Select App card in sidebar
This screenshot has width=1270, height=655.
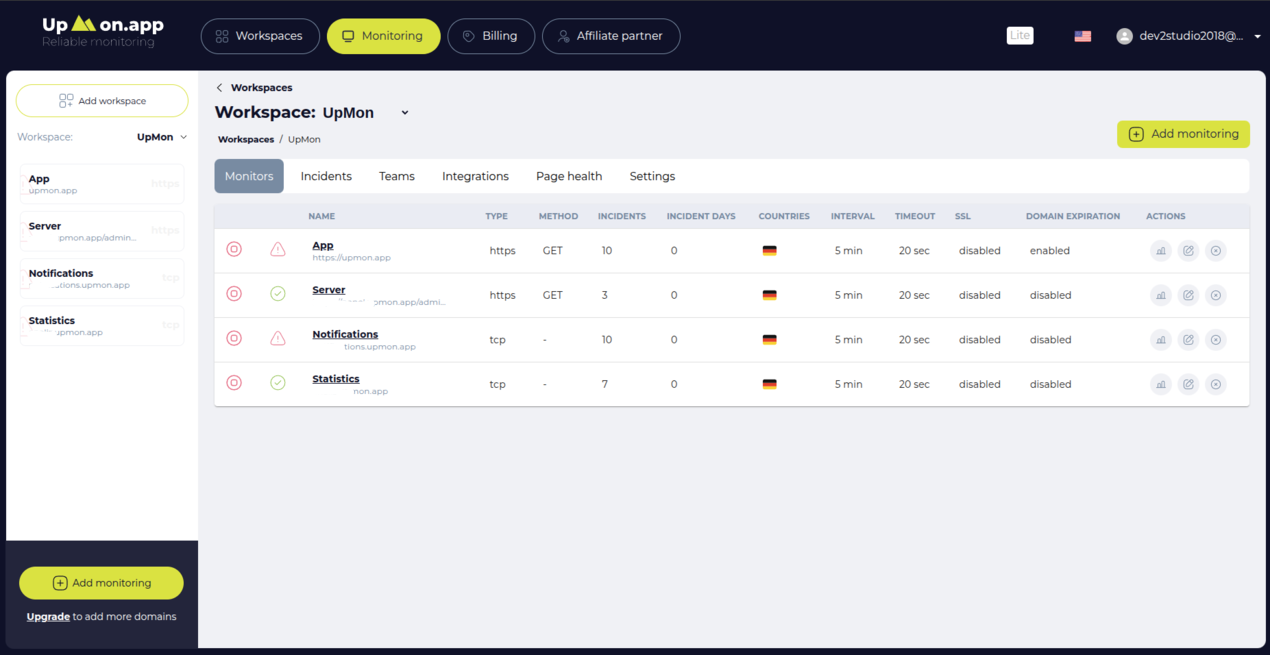[x=102, y=184]
